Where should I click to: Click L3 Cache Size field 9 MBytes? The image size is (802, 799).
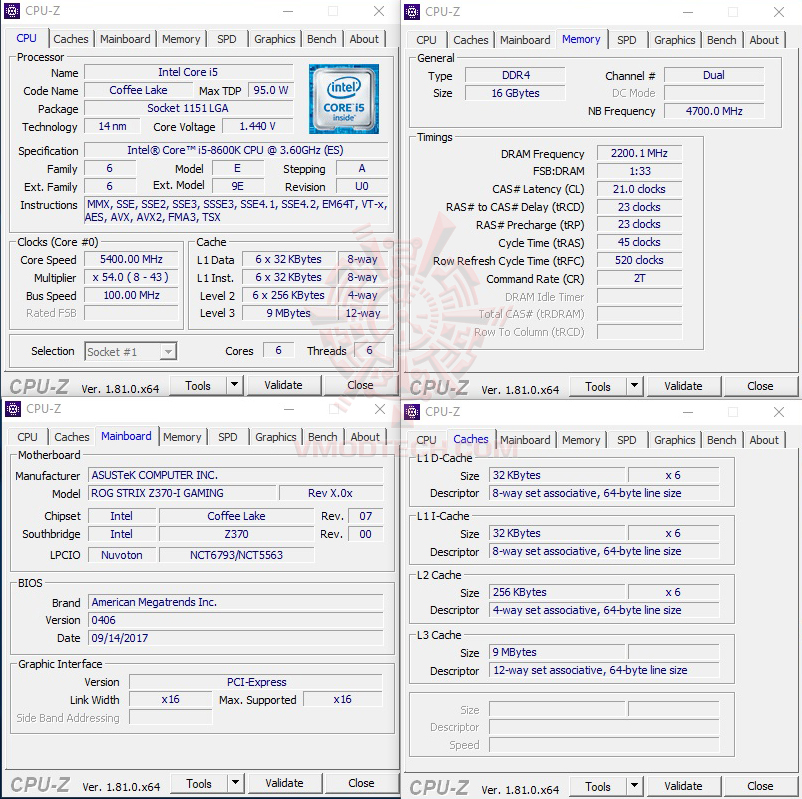click(x=557, y=652)
